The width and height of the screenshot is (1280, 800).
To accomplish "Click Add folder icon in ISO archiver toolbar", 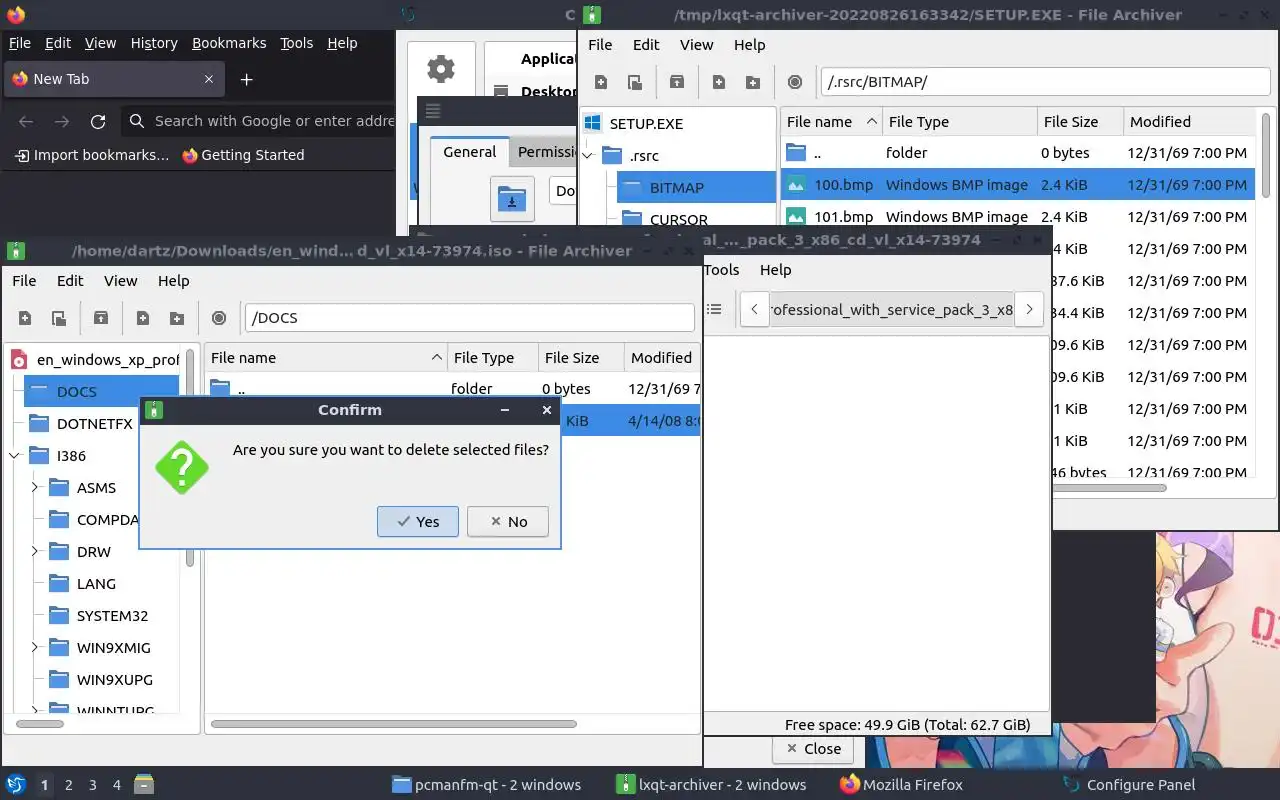I will (177, 318).
